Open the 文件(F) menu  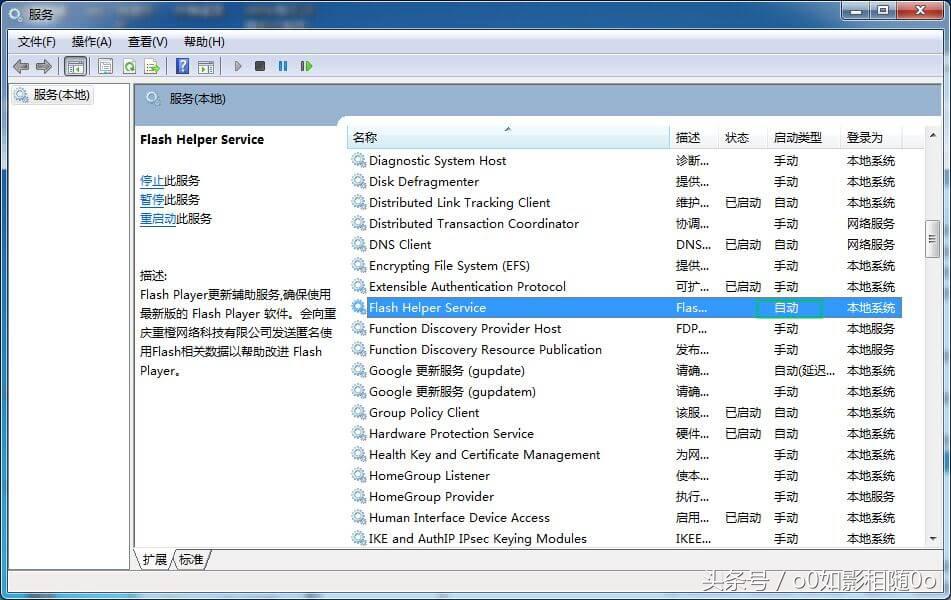[35, 41]
